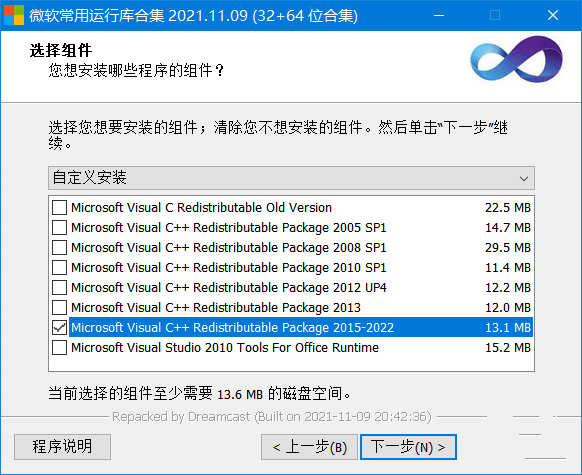The image size is (582, 475).
Task: Select the Redistributable Package 2013 row text
Action: [x=216, y=308]
